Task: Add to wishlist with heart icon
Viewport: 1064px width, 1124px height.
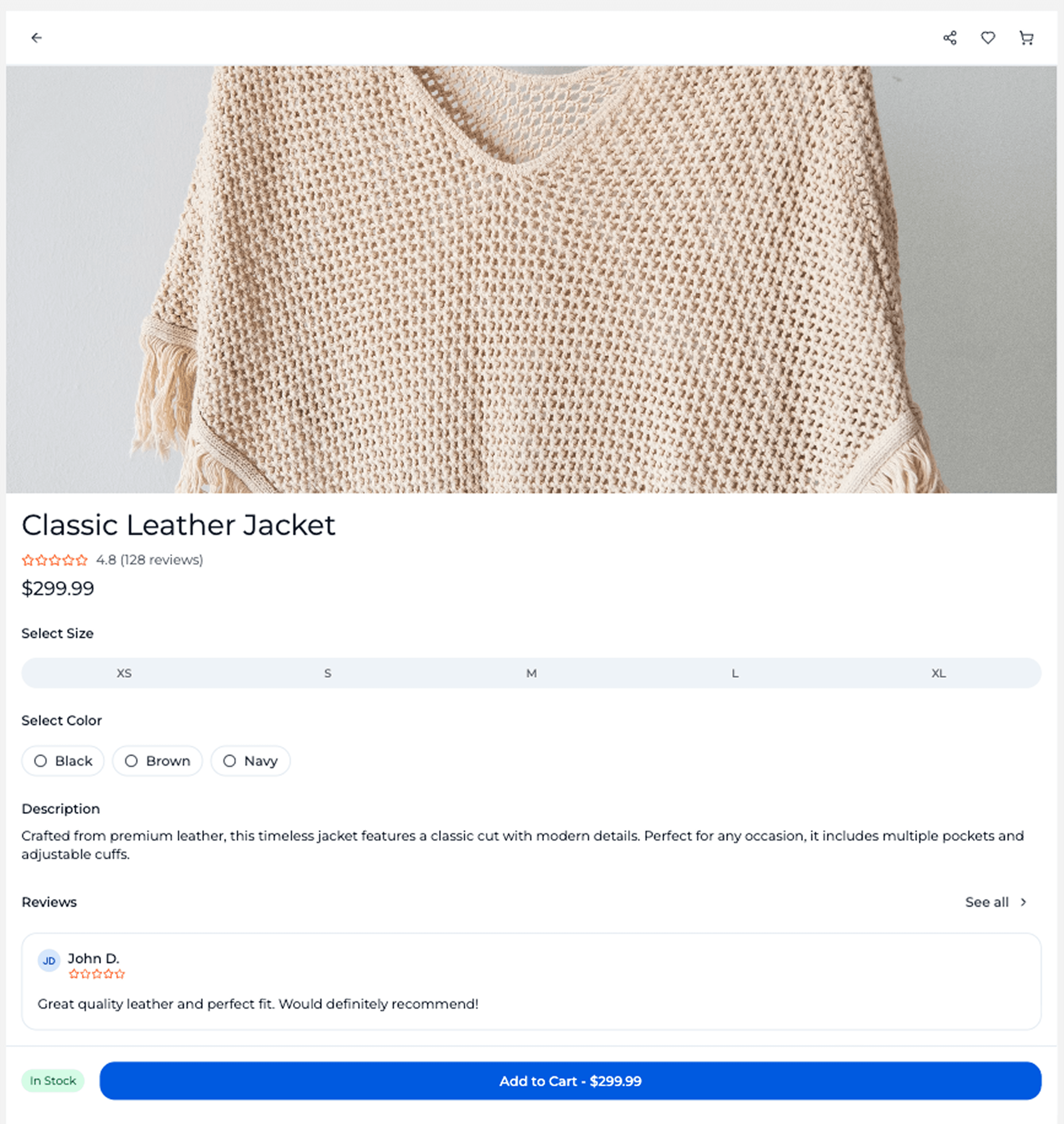Action: coord(988,38)
